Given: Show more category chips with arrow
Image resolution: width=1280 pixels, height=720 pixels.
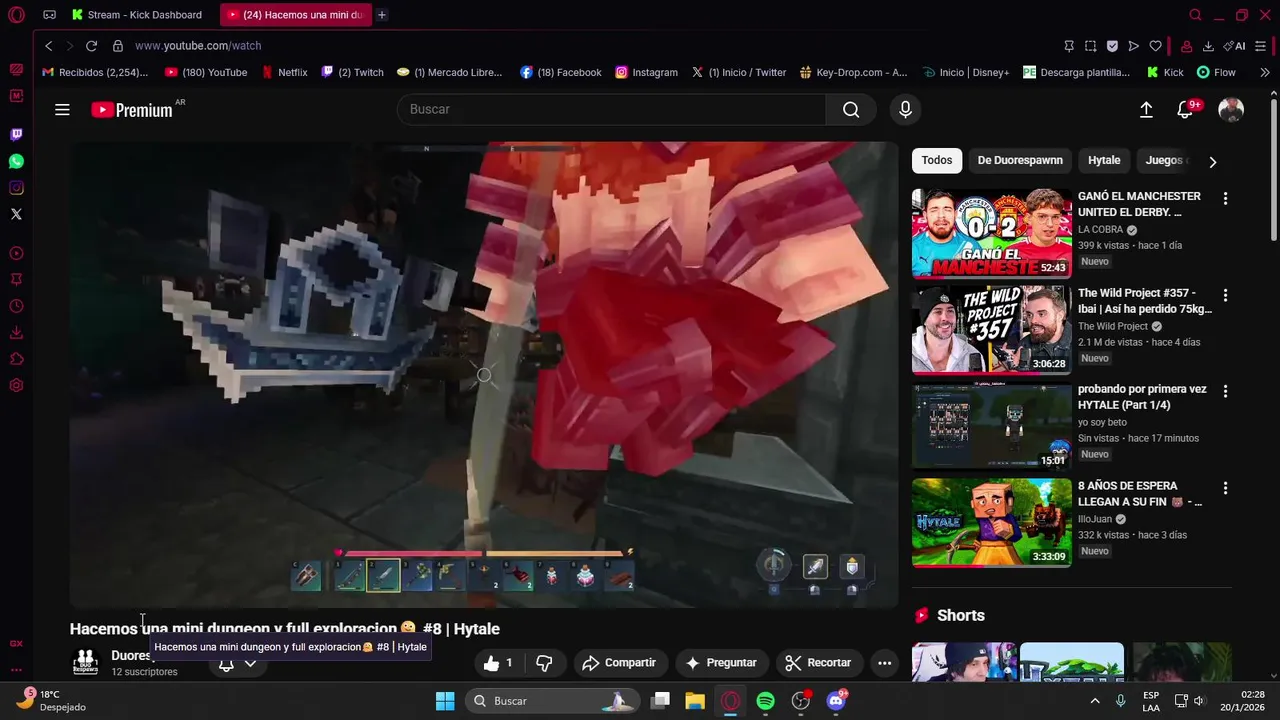Looking at the screenshot, I should click(x=1212, y=162).
